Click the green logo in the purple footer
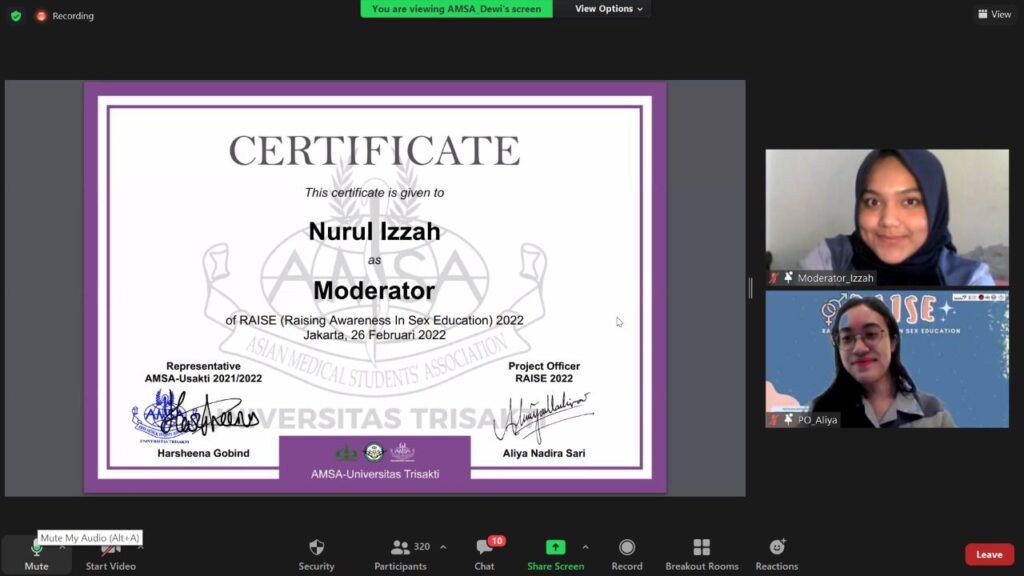 pos(347,452)
